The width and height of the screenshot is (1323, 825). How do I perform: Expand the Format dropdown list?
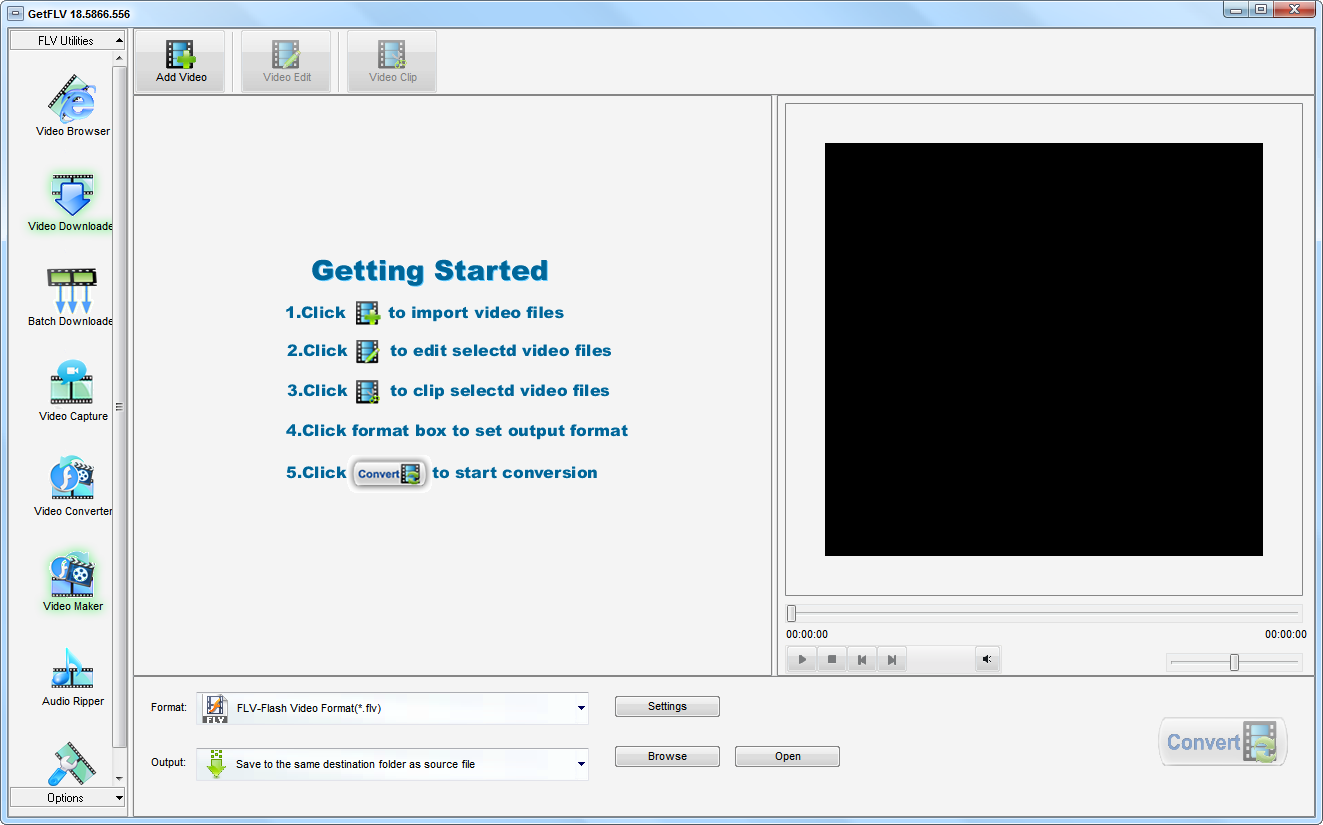point(581,708)
